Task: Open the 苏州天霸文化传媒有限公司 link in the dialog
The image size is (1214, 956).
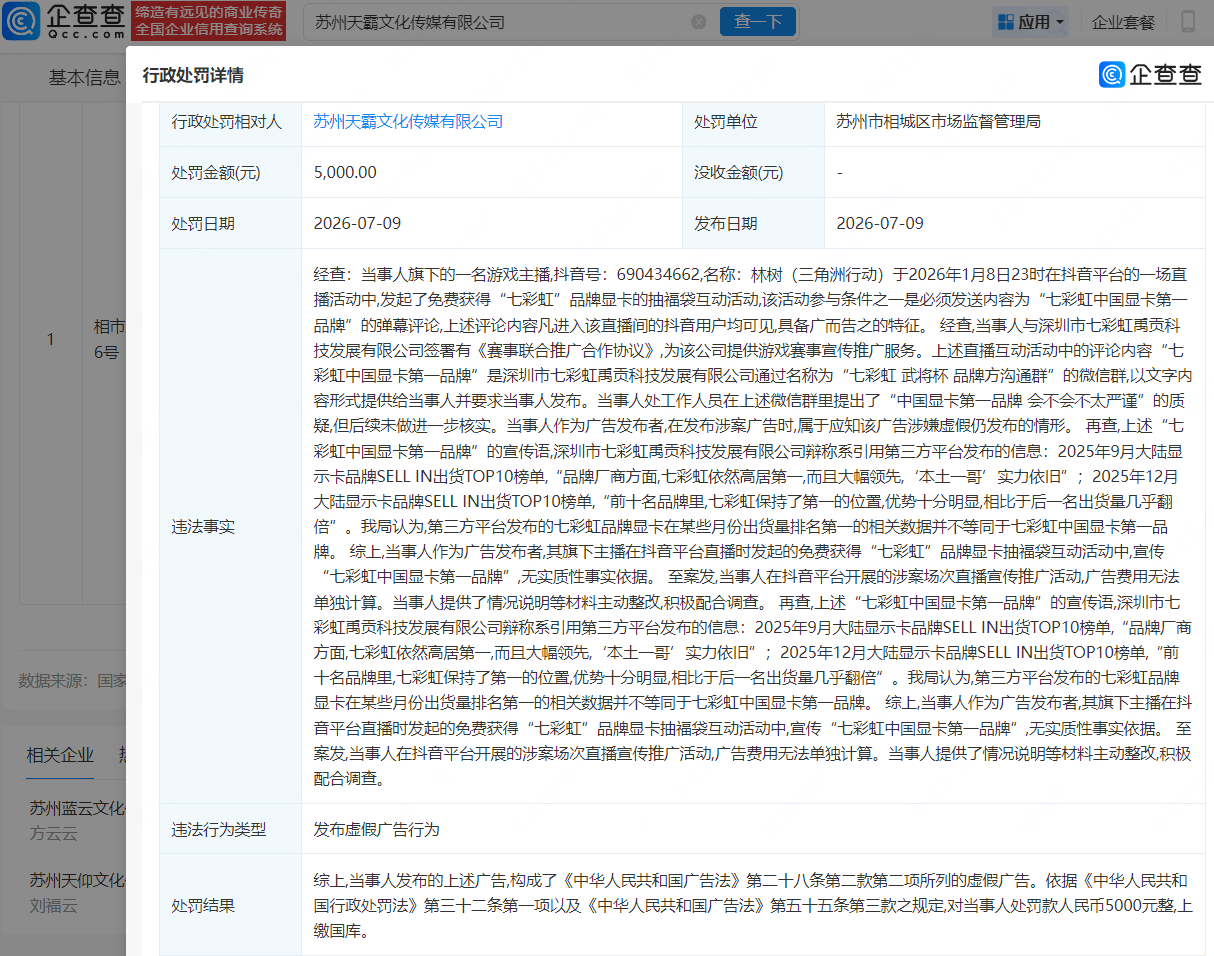Action: pos(408,121)
